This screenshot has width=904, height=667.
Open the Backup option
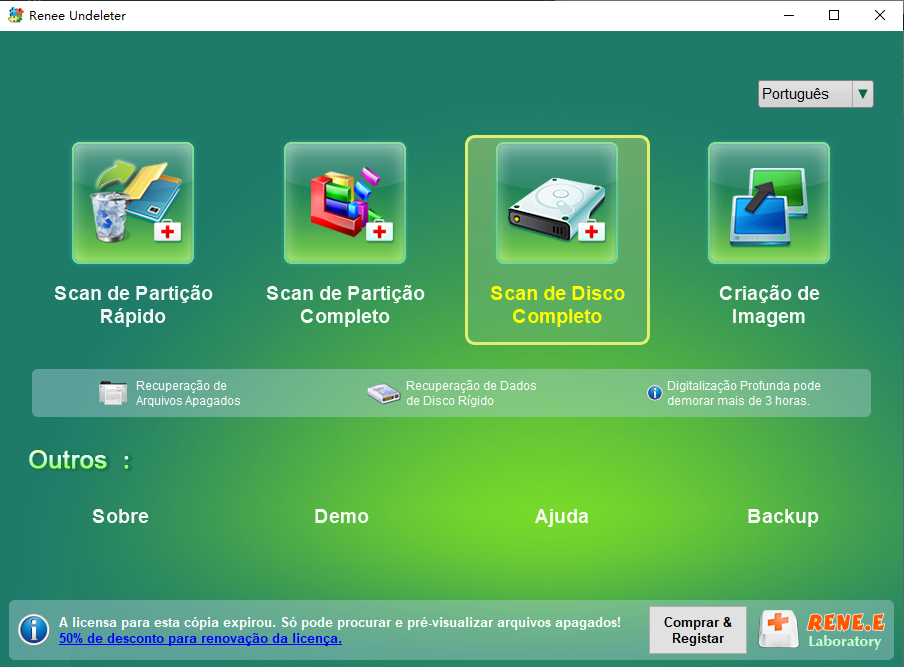[783, 517]
